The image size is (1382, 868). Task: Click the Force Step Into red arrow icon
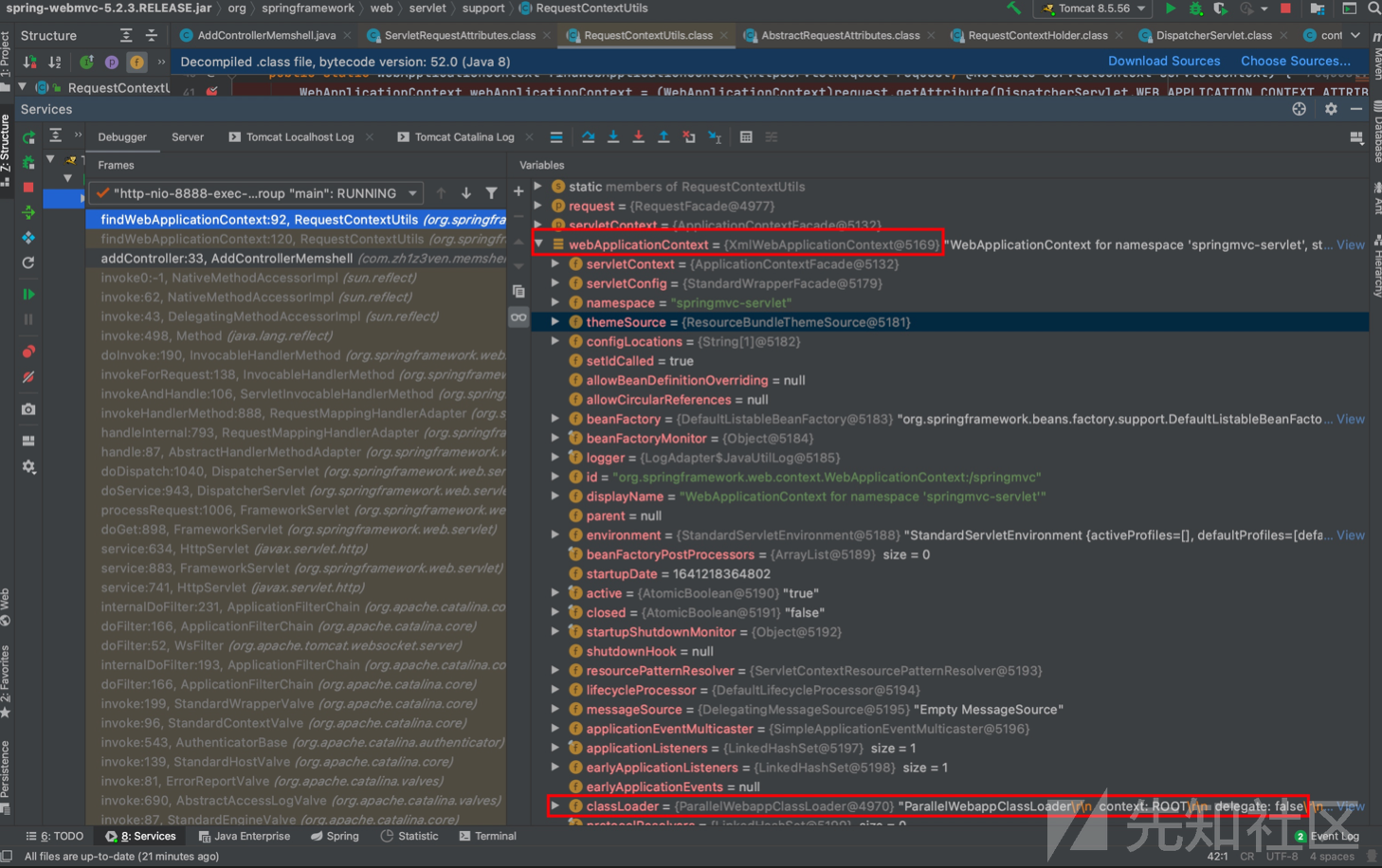coord(638,137)
